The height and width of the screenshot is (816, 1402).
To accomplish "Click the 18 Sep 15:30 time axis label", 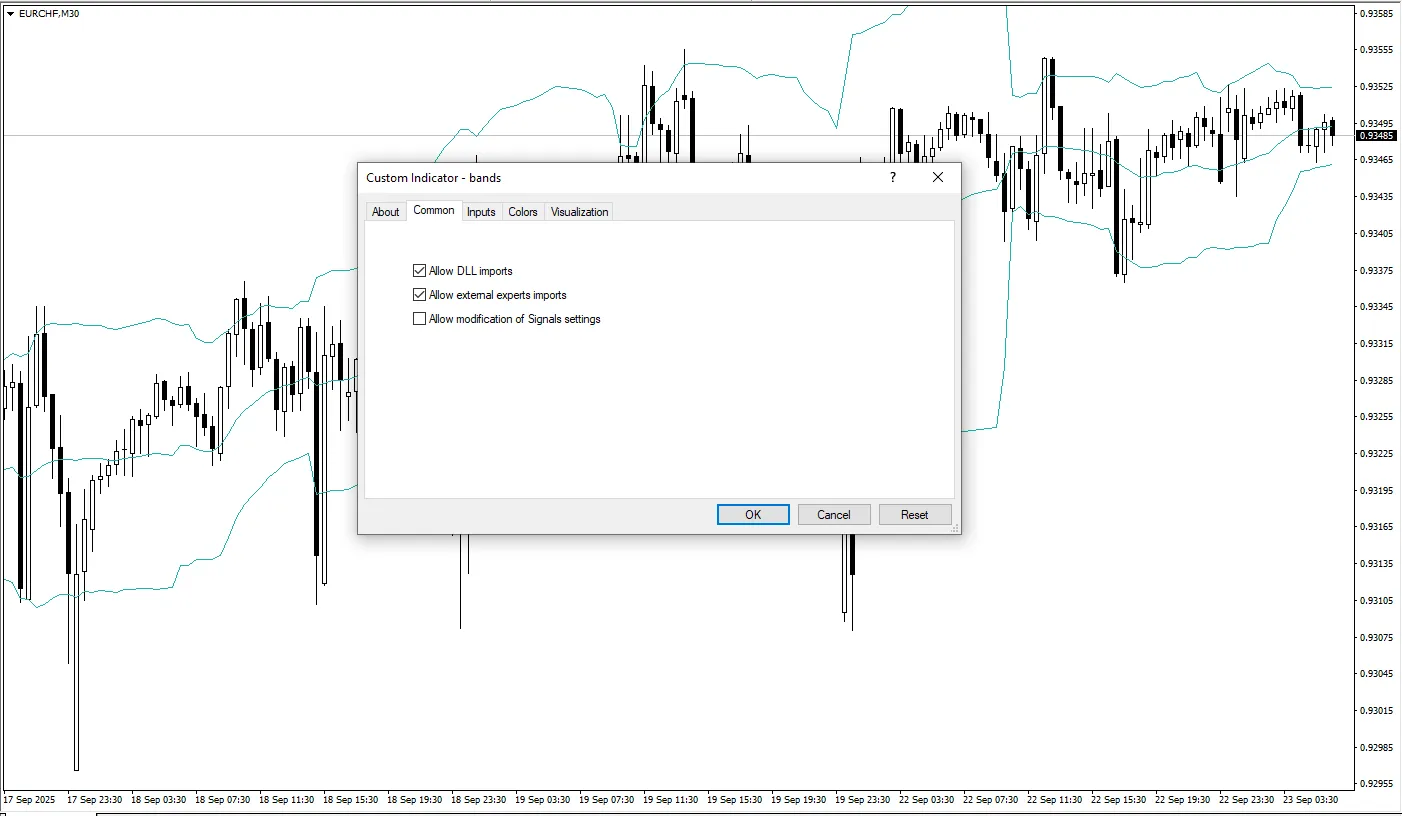I will click(351, 800).
